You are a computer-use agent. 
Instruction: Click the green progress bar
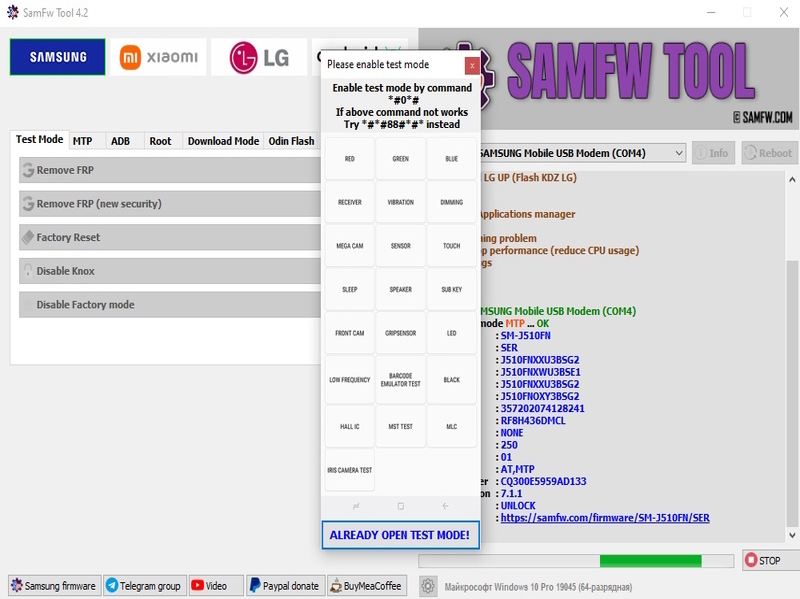tap(651, 561)
